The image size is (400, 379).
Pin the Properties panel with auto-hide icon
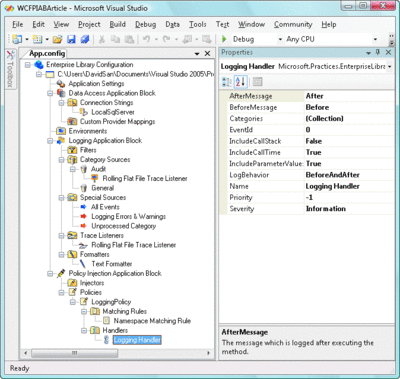point(378,52)
